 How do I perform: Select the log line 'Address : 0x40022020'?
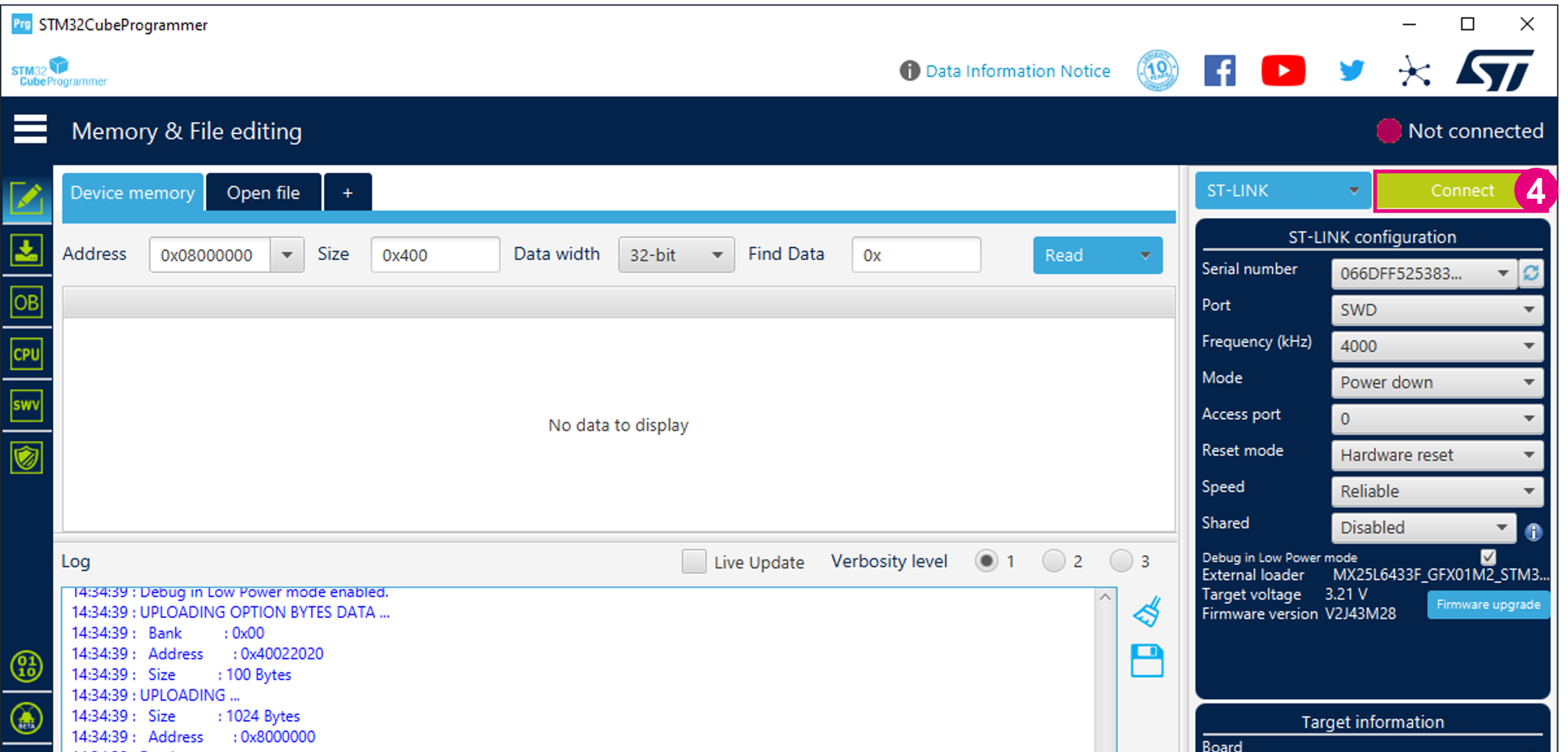coord(197,653)
